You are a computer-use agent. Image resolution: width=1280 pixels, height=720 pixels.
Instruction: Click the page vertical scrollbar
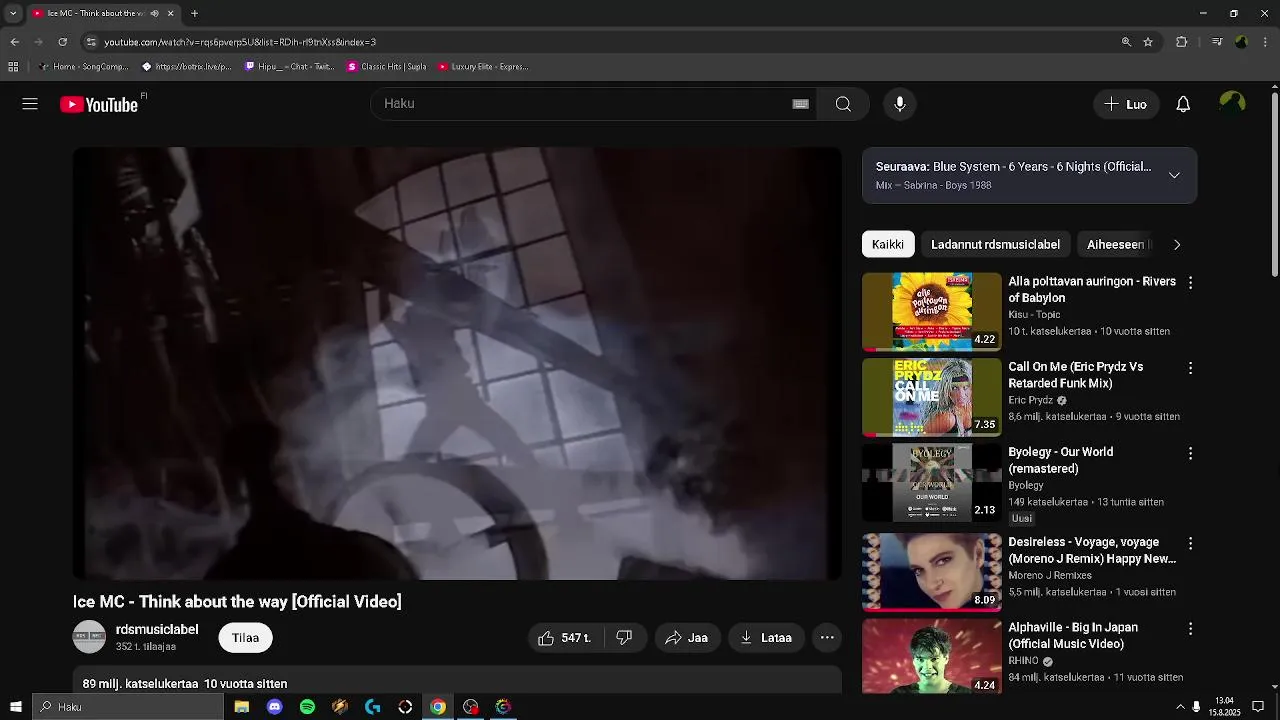[1274, 185]
